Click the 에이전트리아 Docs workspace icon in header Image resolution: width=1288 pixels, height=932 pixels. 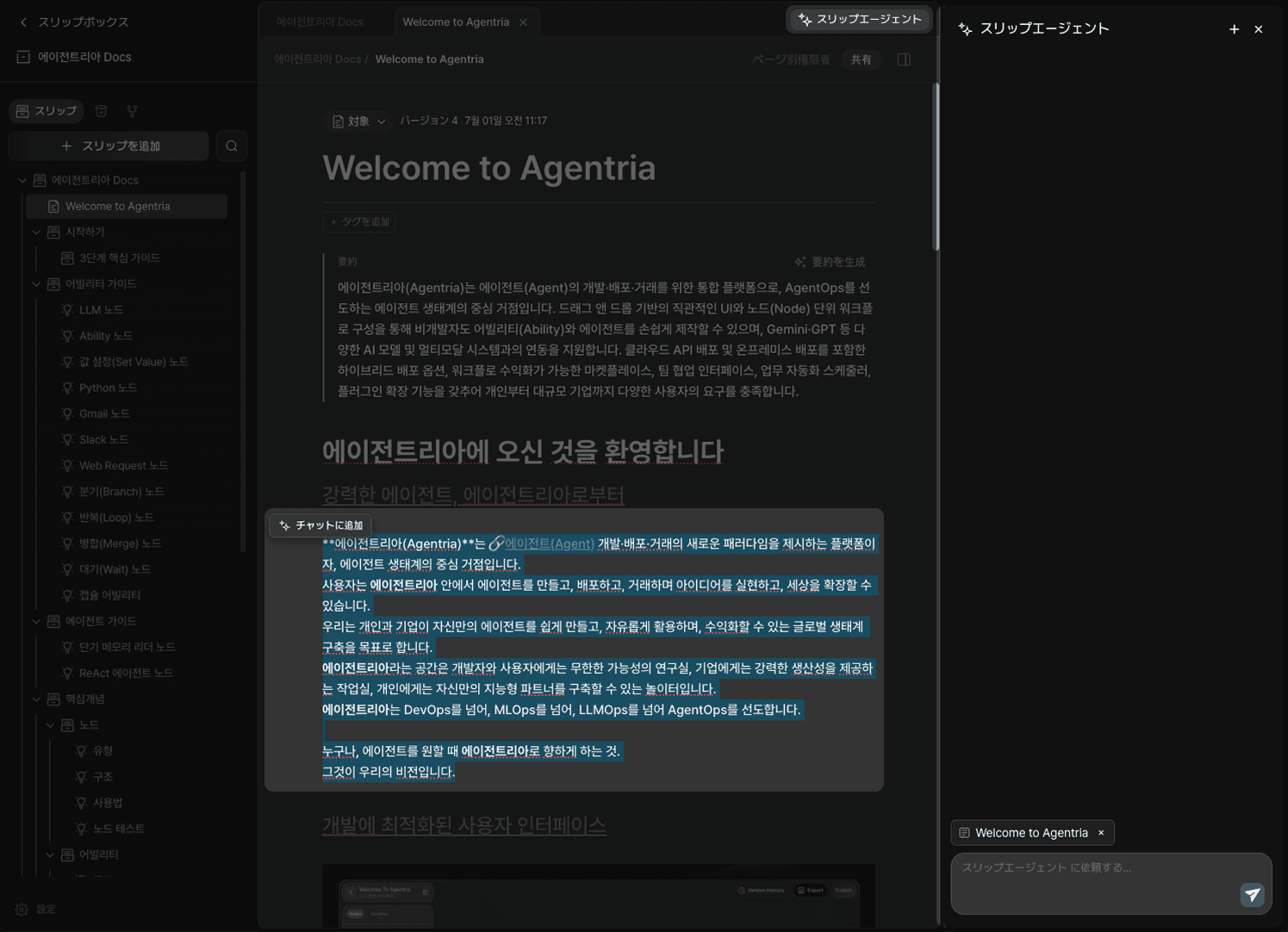(23, 57)
